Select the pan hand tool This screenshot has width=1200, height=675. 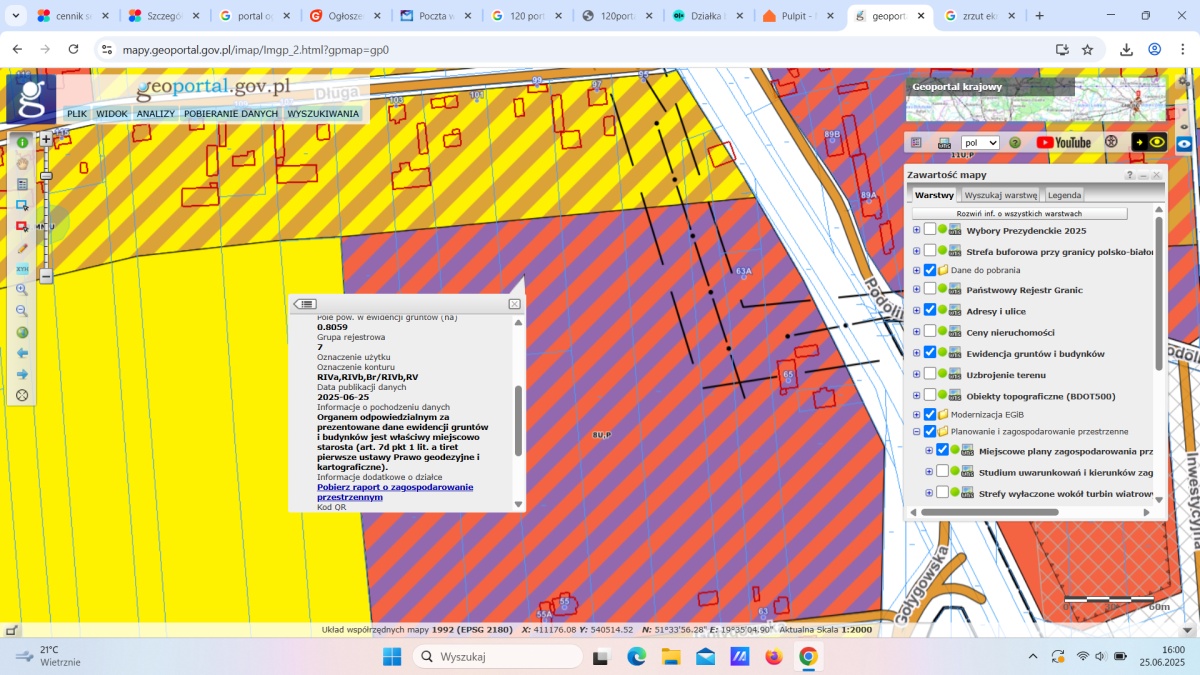click(22, 163)
